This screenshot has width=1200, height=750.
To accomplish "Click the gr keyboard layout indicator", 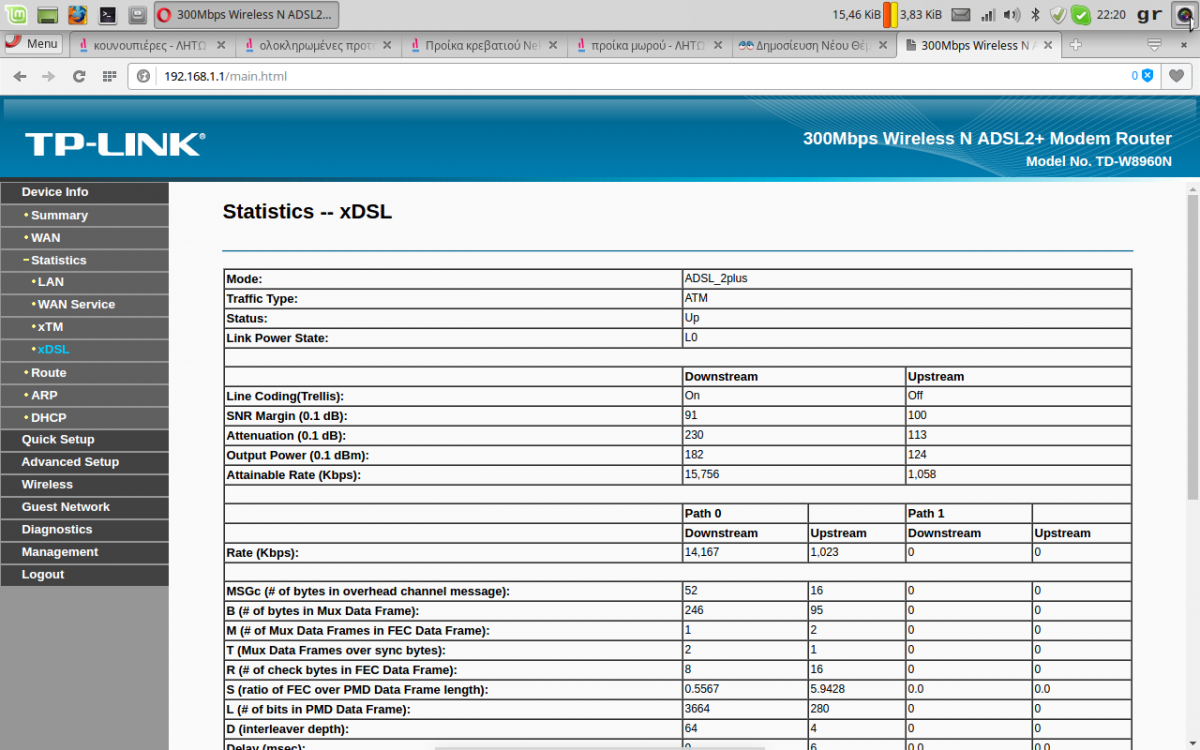I will point(1150,15).
